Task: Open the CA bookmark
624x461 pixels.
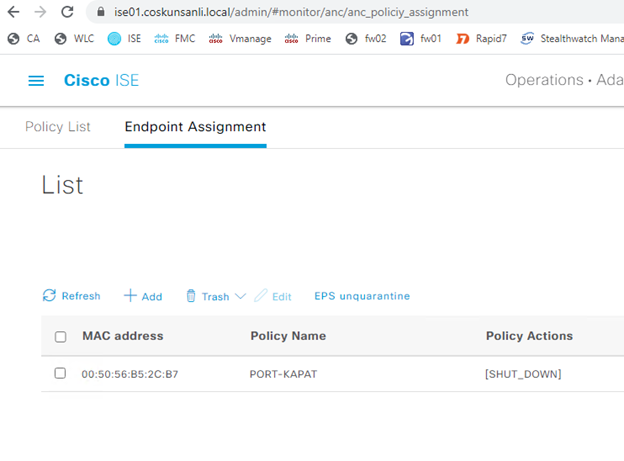Action: click(x=24, y=39)
